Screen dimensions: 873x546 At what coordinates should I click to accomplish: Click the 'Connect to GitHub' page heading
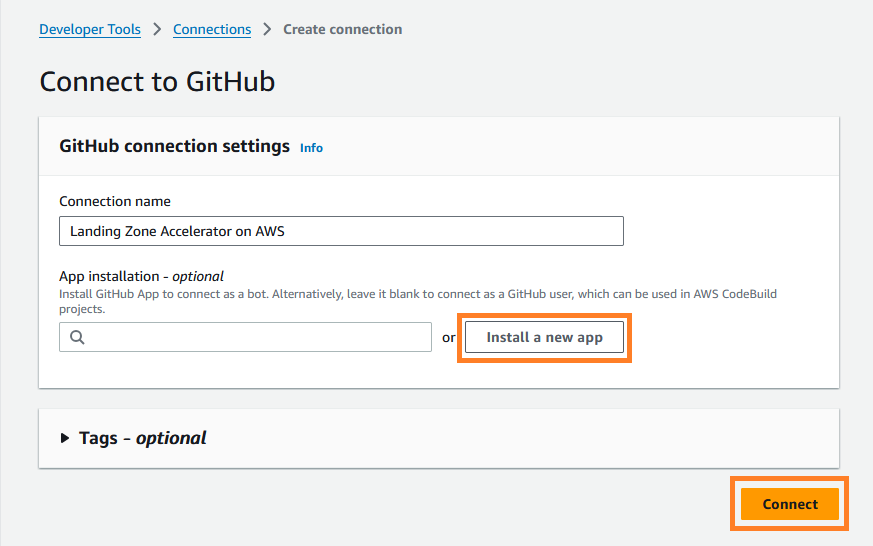click(157, 82)
